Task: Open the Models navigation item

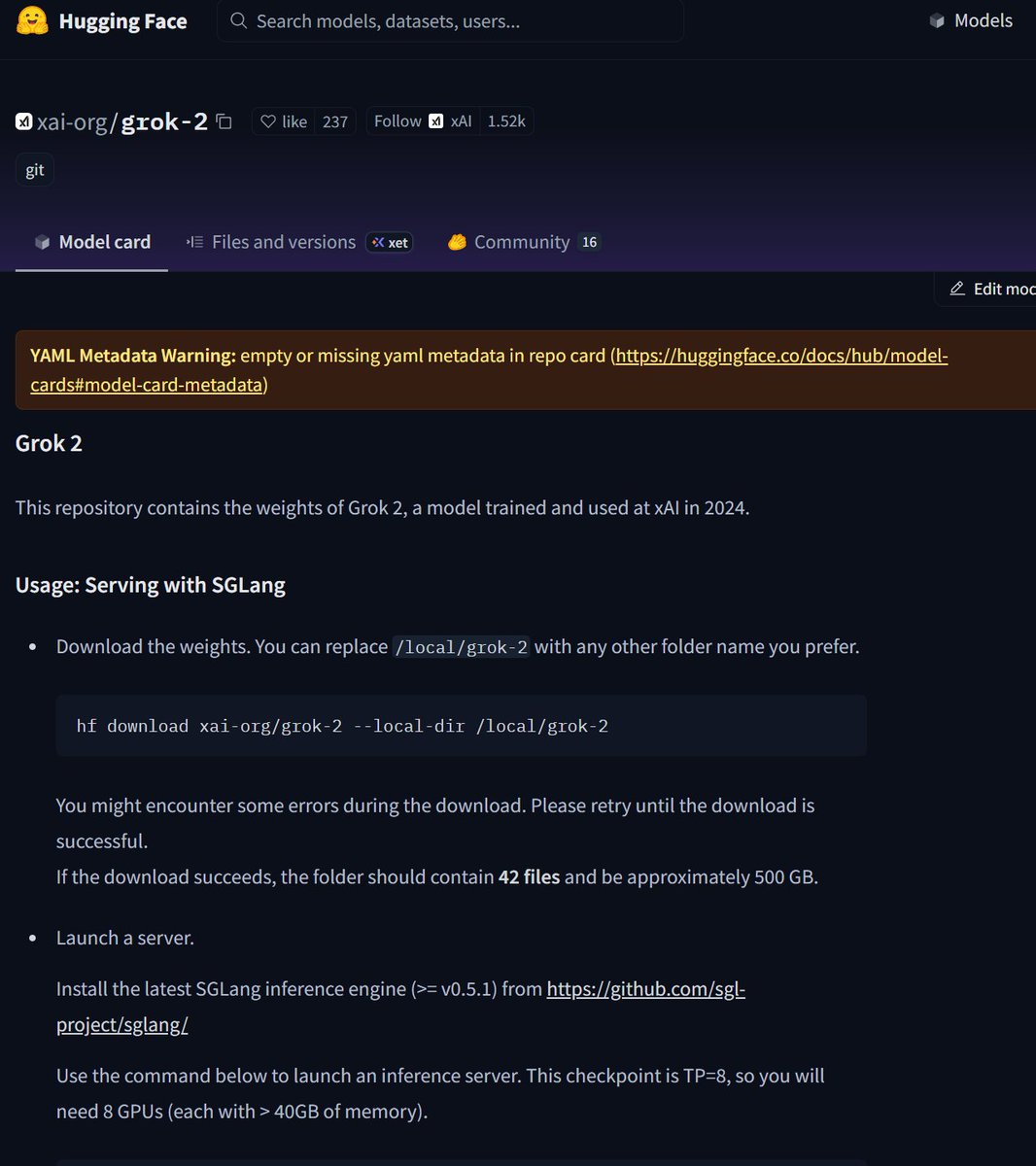Action: coord(971,20)
